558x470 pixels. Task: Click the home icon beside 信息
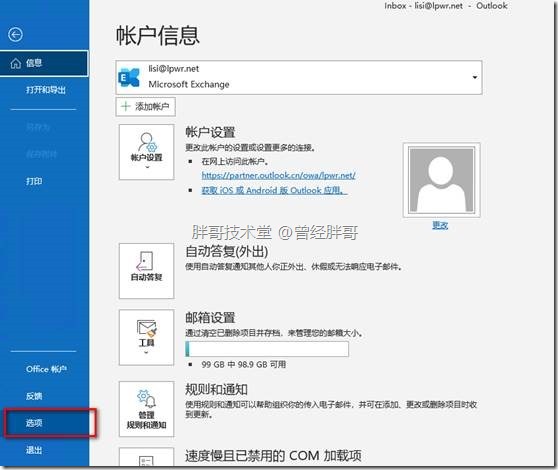point(16,63)
